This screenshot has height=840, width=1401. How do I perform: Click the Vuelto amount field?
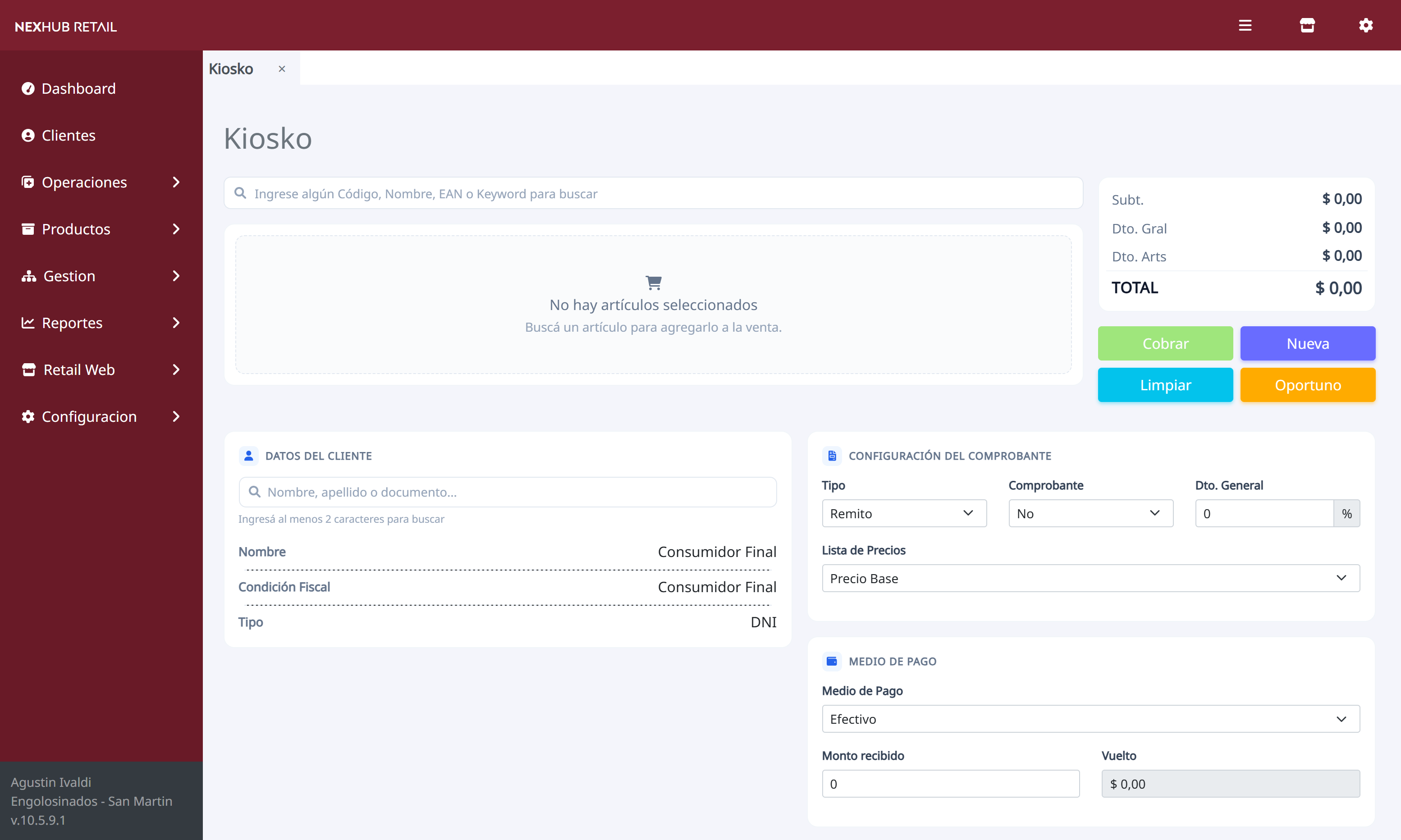[1231, 783]
